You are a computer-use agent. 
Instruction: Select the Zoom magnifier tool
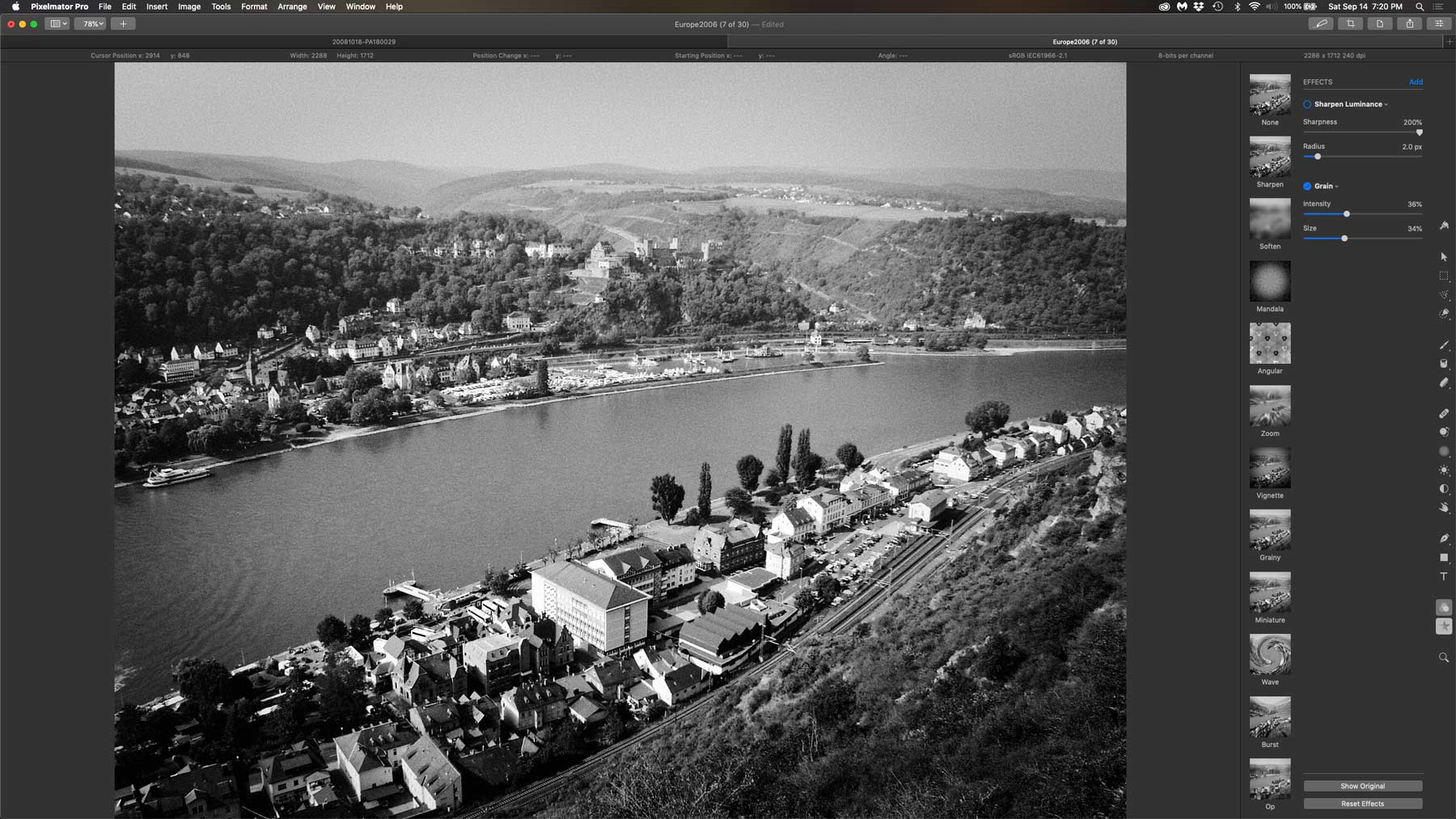pos(1444,657)
